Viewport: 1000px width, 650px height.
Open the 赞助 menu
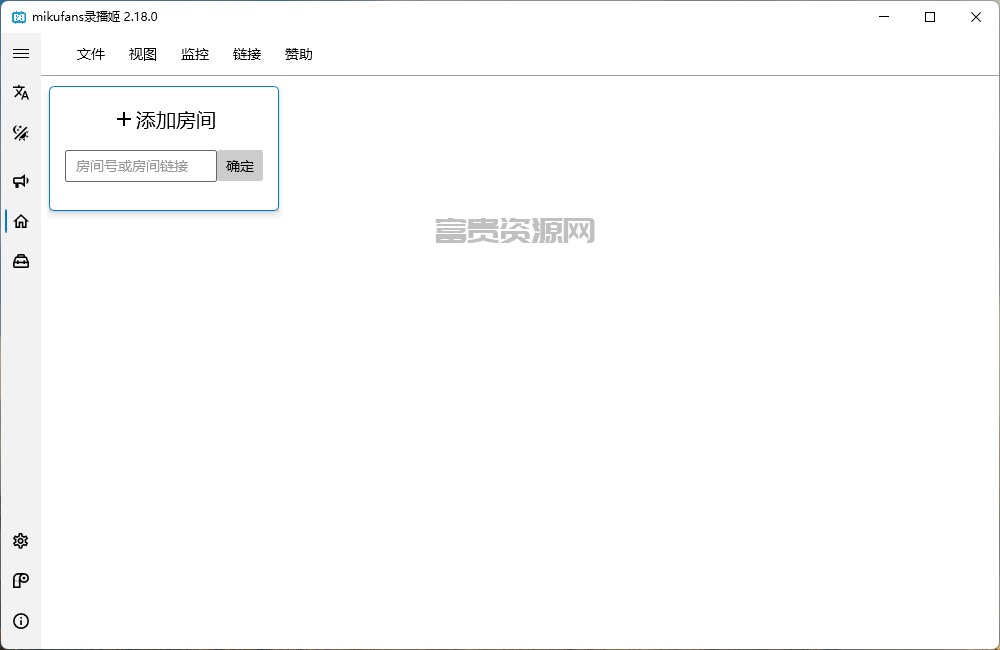tap(298, 55)
